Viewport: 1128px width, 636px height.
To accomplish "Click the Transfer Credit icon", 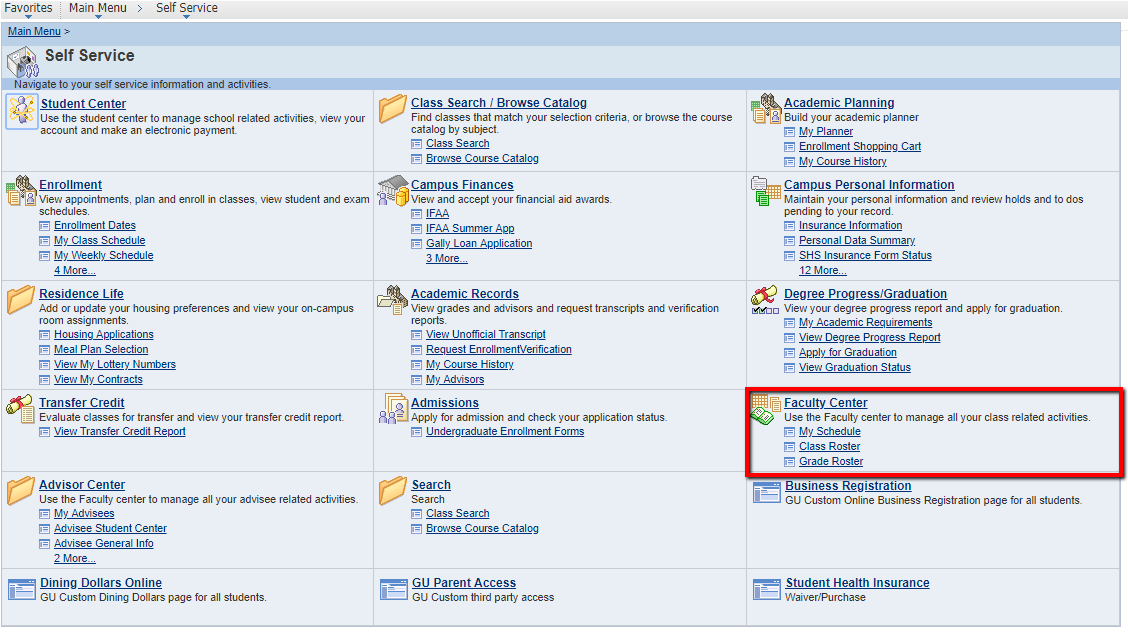I will (x=21, y=409).
